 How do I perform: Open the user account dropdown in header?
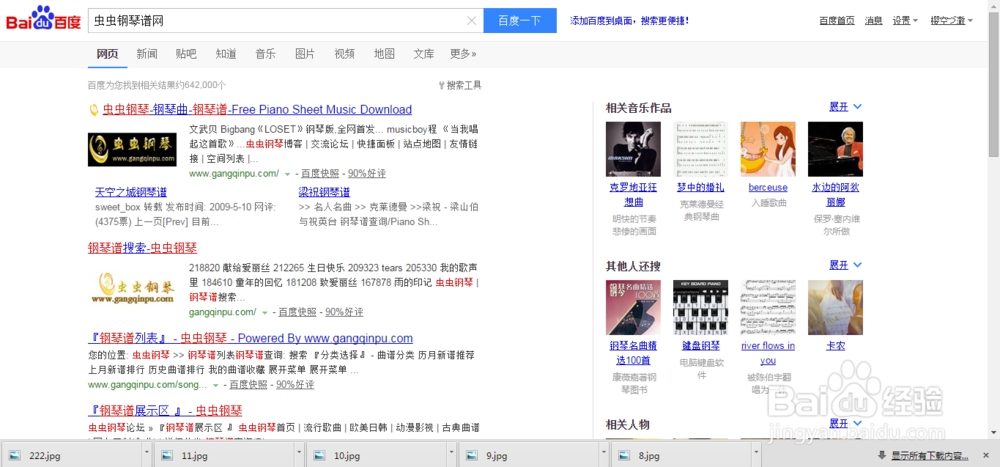(952, 20)
